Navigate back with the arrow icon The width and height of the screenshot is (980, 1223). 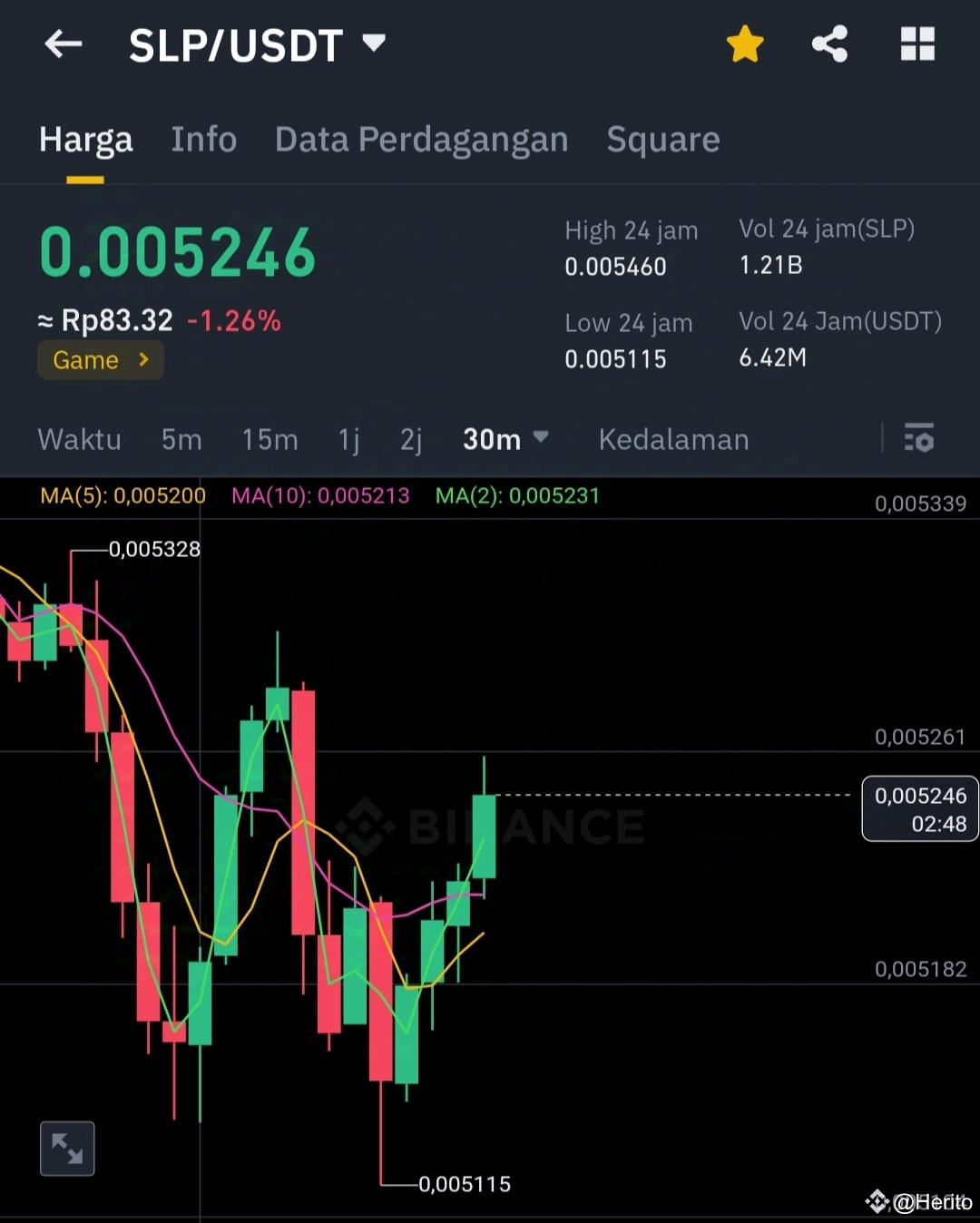pyautogui.click(x=62, y=44)
